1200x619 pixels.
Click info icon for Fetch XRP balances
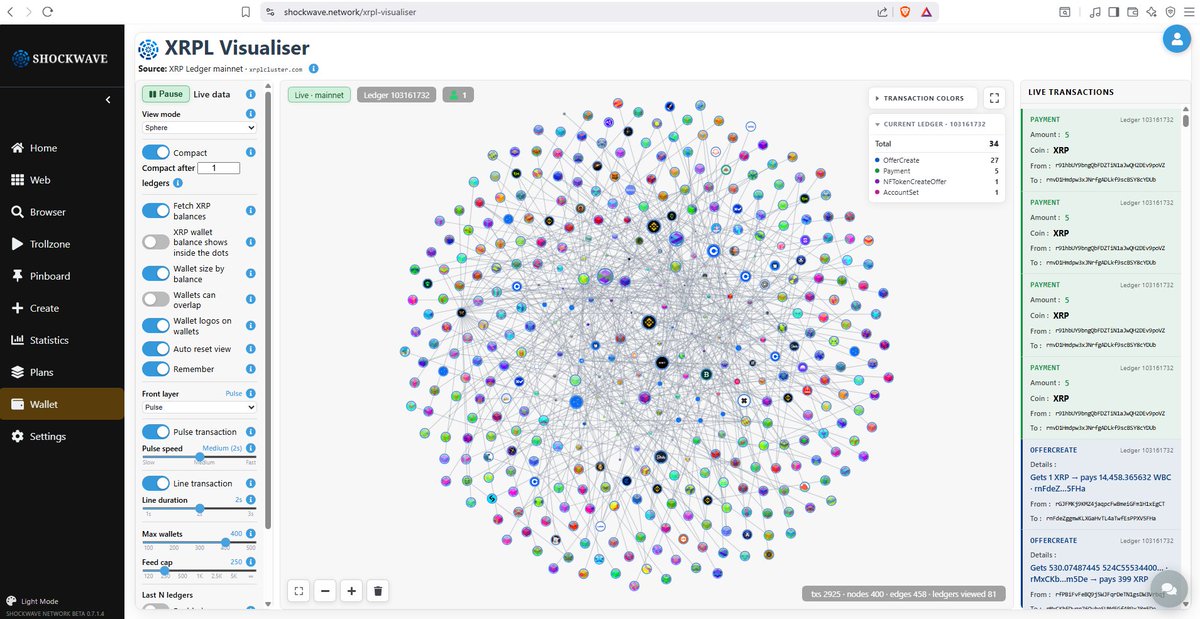pos(251,211)
